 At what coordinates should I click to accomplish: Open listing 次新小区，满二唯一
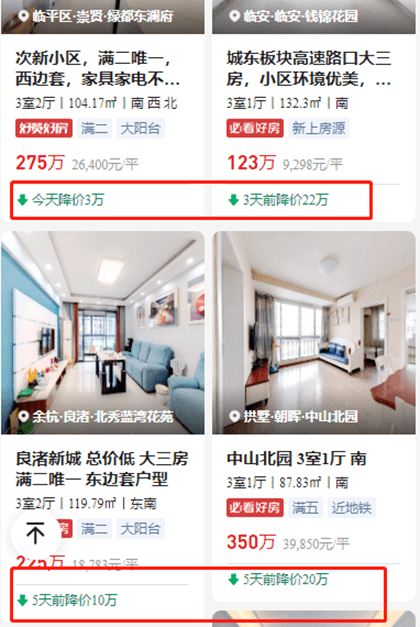(x=97, y=69)
